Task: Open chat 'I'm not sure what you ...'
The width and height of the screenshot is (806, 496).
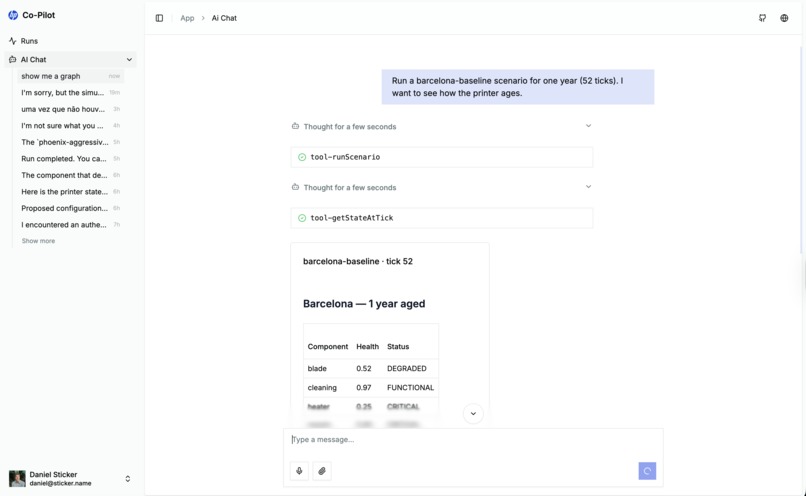Action: tap(71, 125)
